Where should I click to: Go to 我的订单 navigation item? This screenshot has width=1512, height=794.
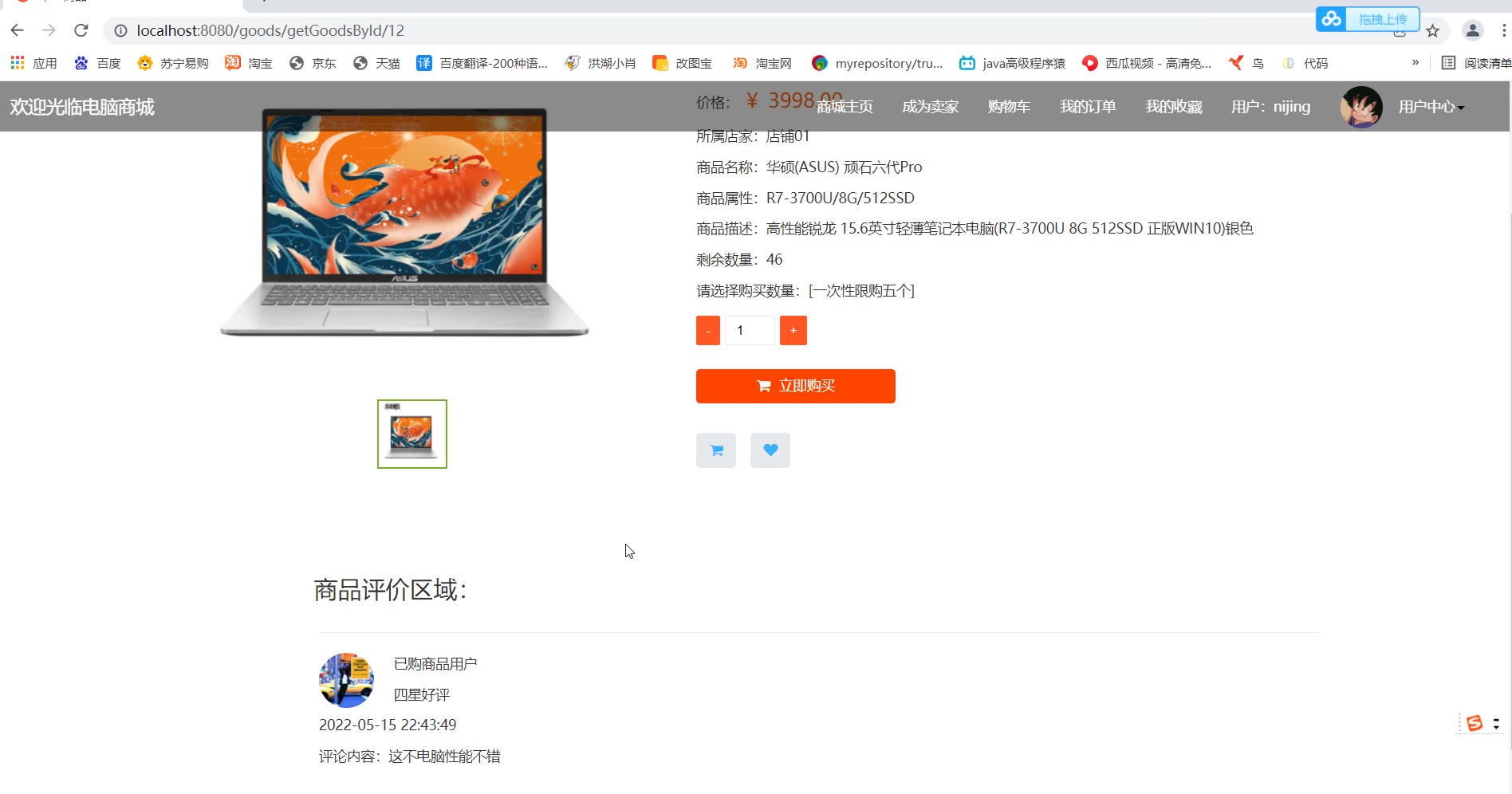point(1088,107)
